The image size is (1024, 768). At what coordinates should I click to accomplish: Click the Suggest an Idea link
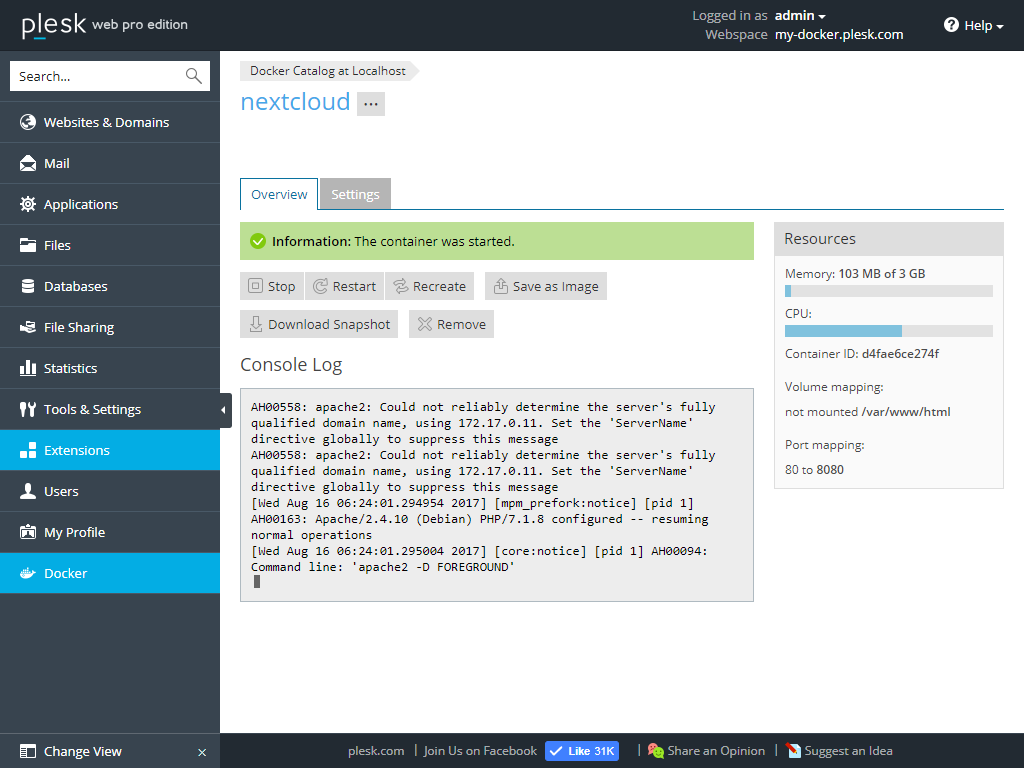[x=848, y=751]
